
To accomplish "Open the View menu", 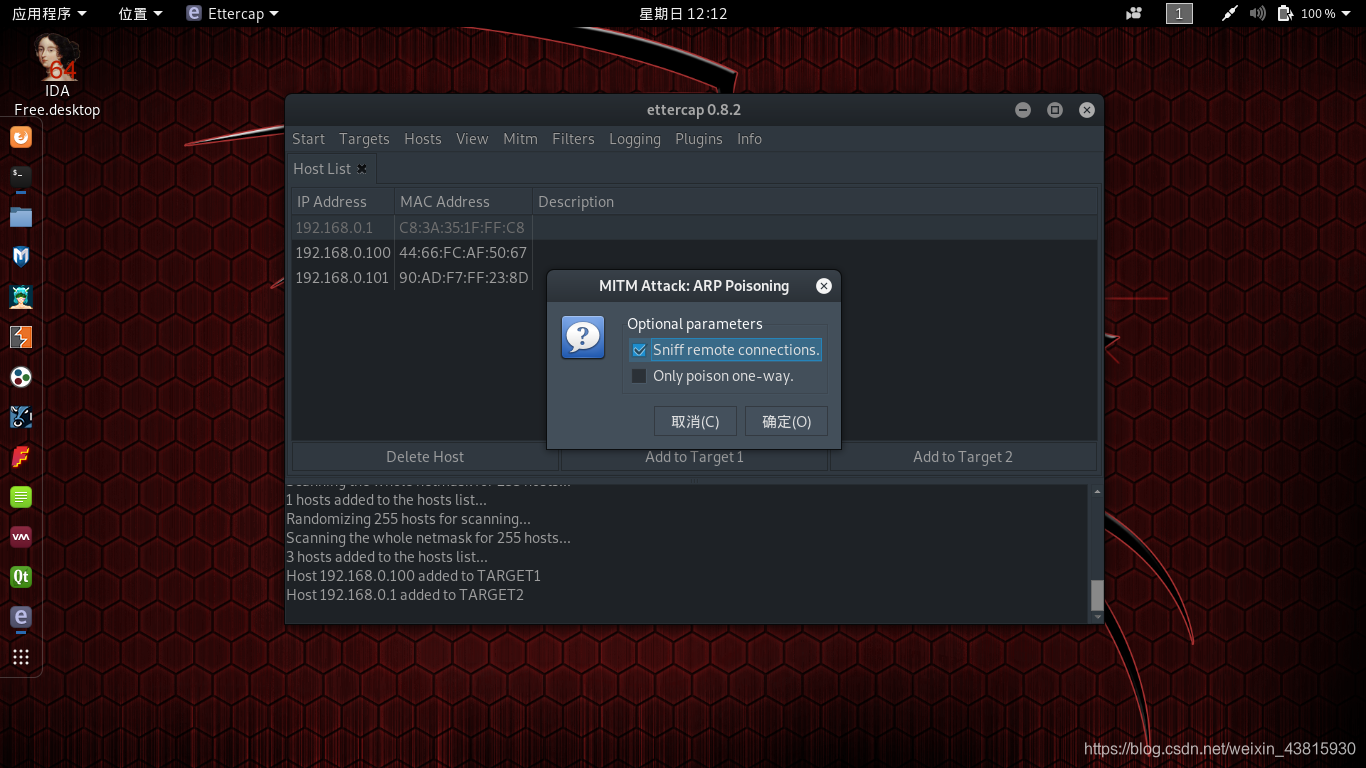I will [472, 139].
